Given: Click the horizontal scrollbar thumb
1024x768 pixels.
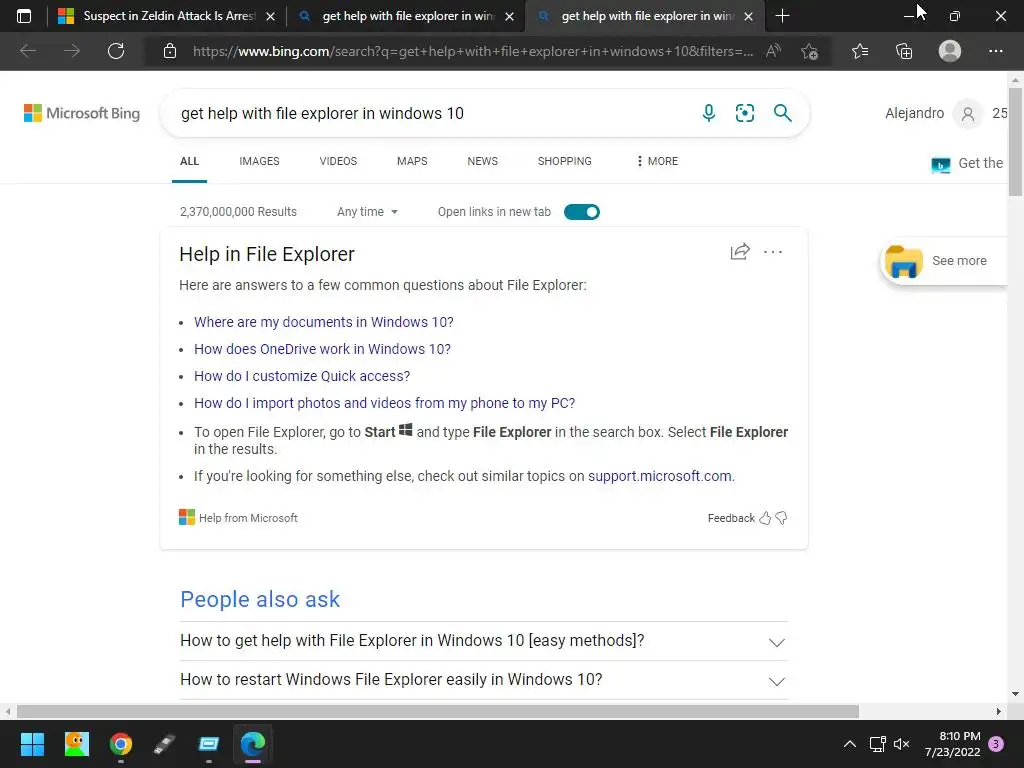Looking at the screenshot, I should (438, 711).
